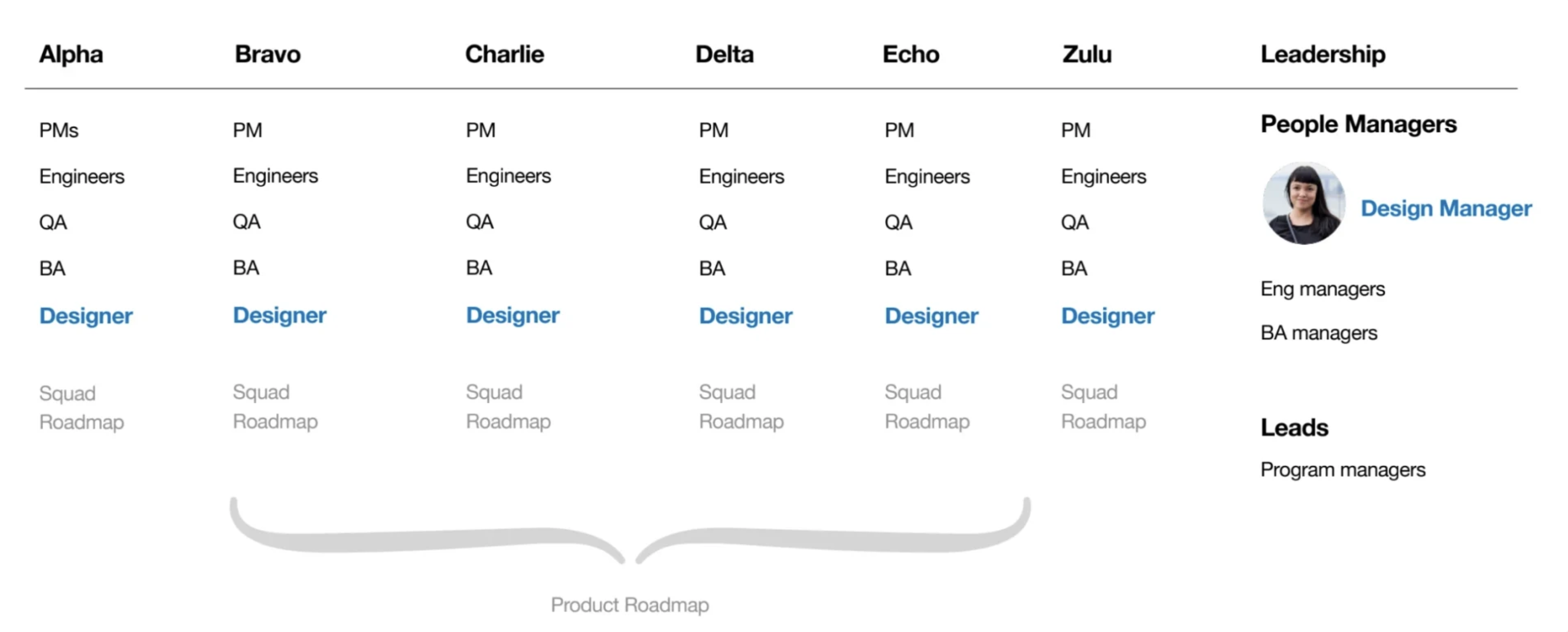This screenshot has height=632, width=1568.
Task: Select the Charlie column heading
Action: 505,54
